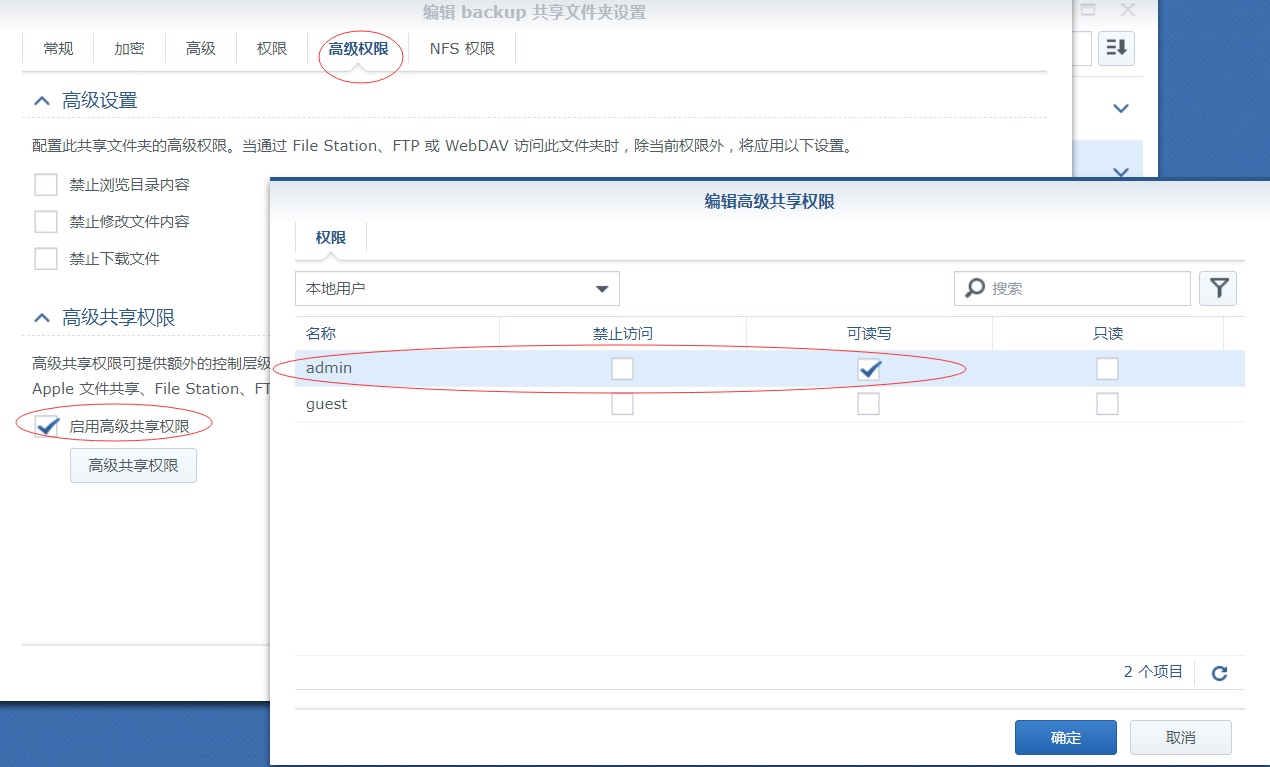Click the 只读 column header
The height and width of the screenshot is (767, 1270).
click(1108, 334)
